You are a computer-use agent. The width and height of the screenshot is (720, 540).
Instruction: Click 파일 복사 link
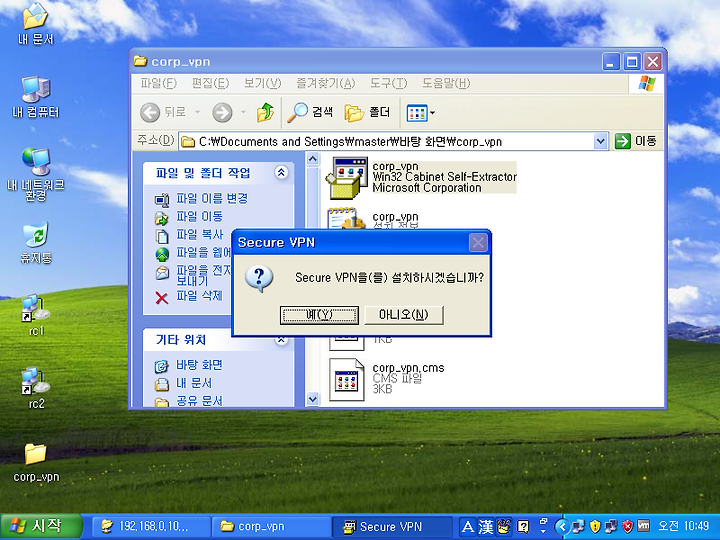click(x=199, y=235)
